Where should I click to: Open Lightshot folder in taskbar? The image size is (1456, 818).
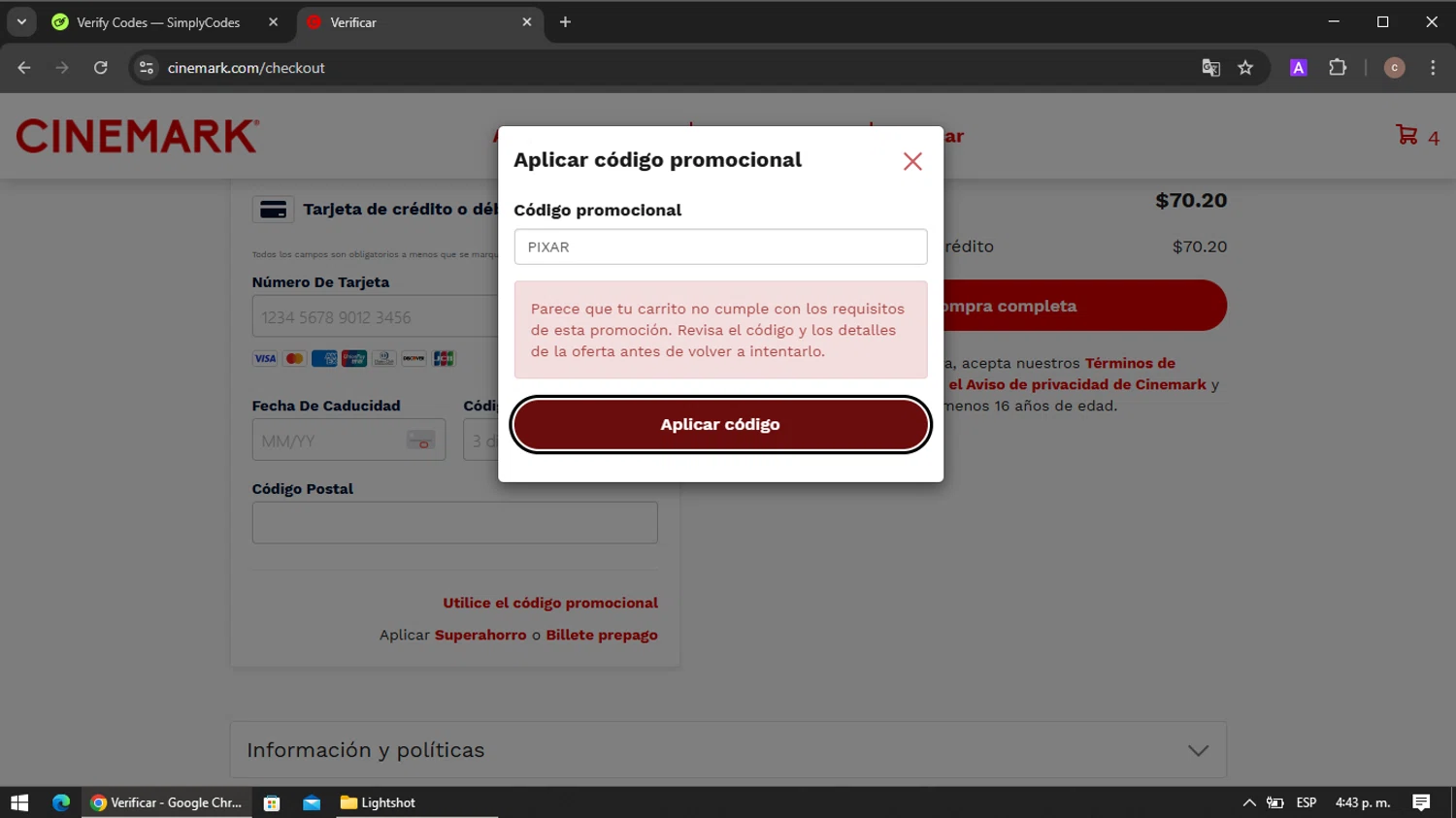[x=378, y=802]
